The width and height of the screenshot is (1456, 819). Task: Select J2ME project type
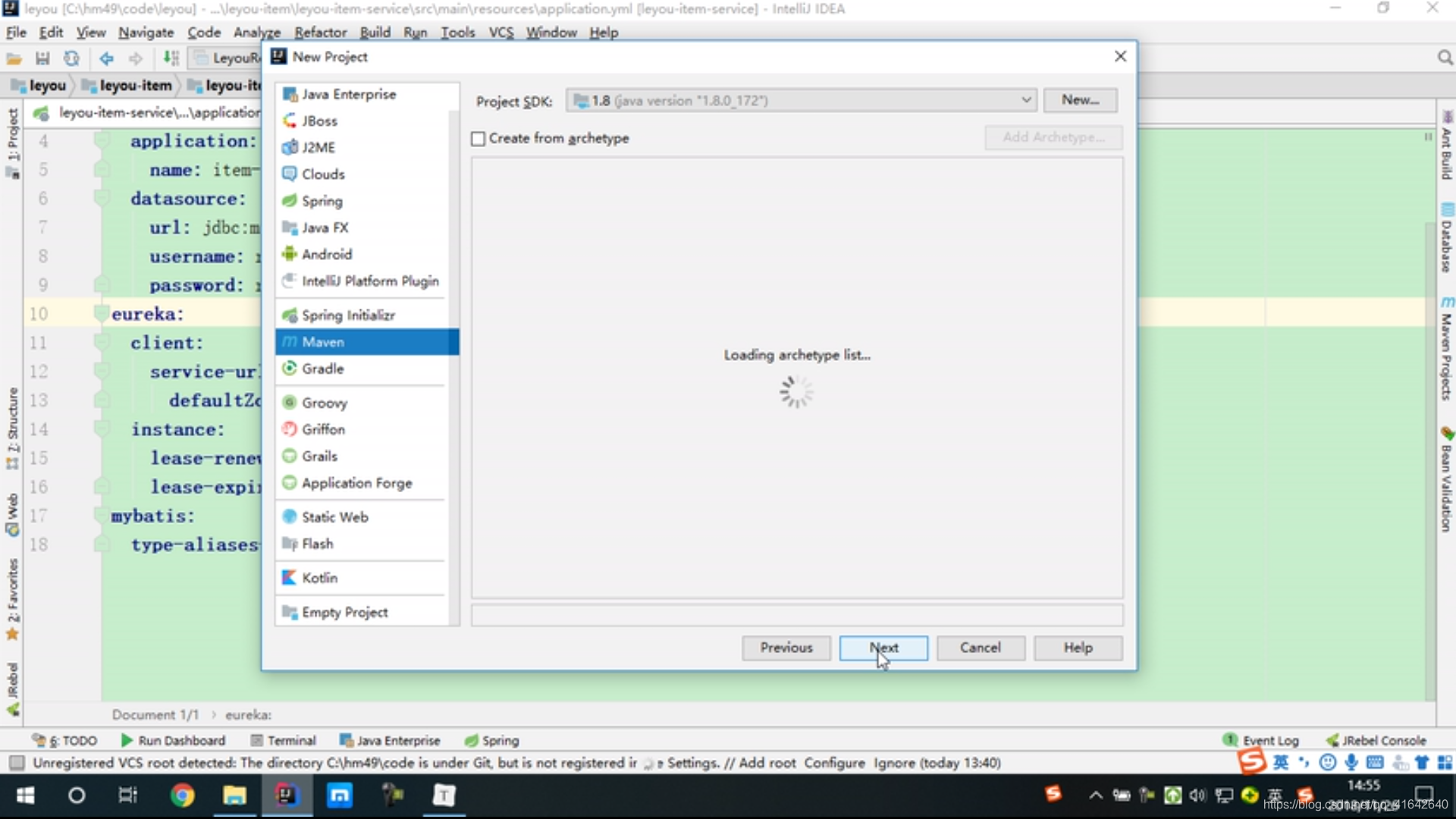coord(366,147)
